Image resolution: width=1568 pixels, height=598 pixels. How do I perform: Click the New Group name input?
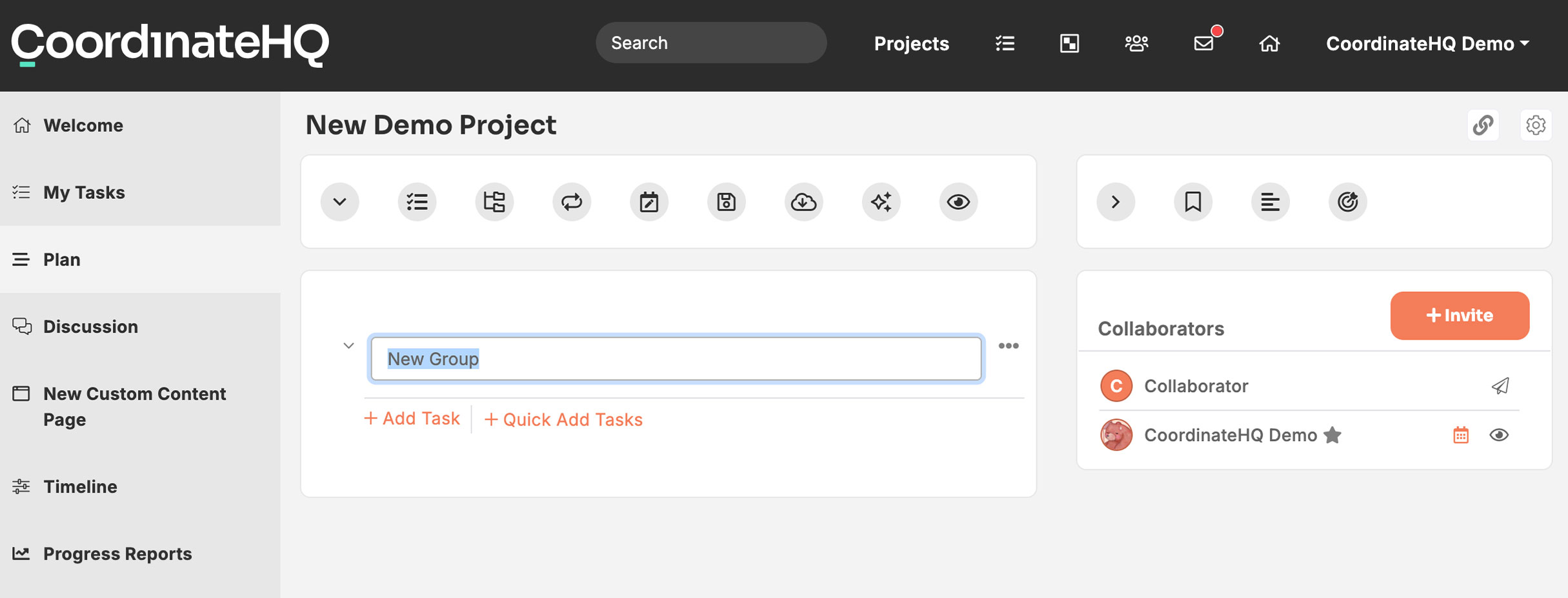pyautogui.click(x=676, y=358)
